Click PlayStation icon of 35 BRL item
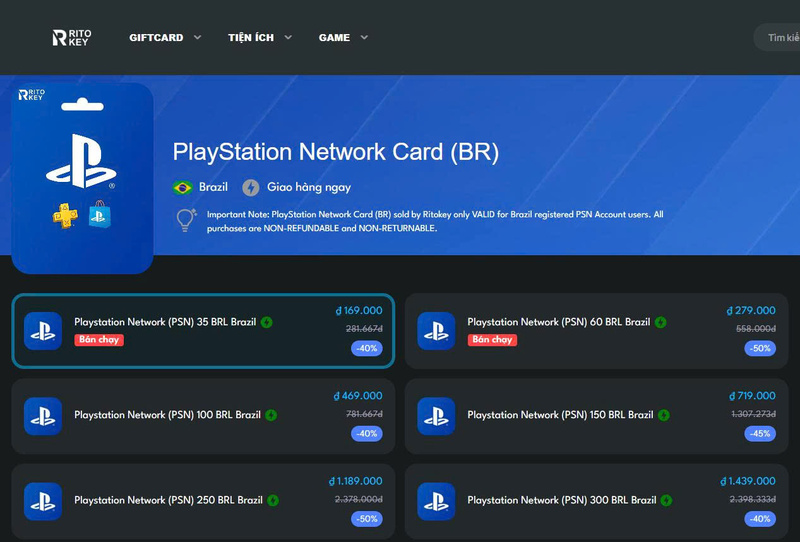The height and width of the screenshot is (542, 800). coord(43,331)
